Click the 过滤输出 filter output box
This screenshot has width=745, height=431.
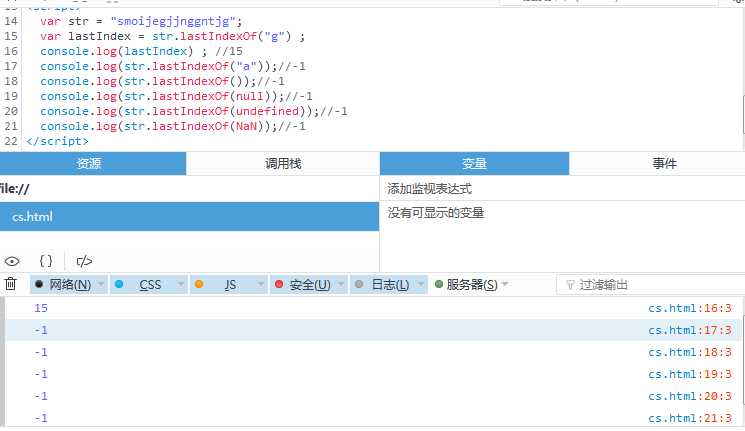tap(649, 285)
